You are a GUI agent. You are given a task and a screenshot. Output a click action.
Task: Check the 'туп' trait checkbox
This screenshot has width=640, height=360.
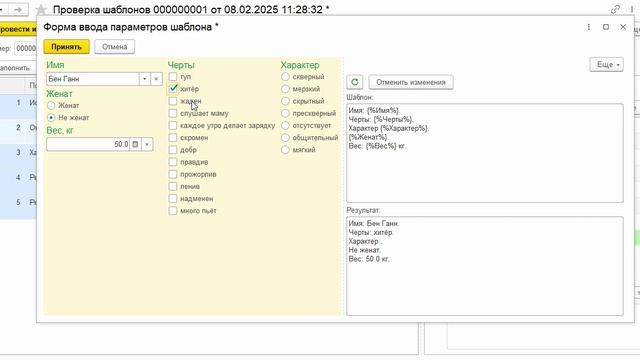[x=173, y=77]
